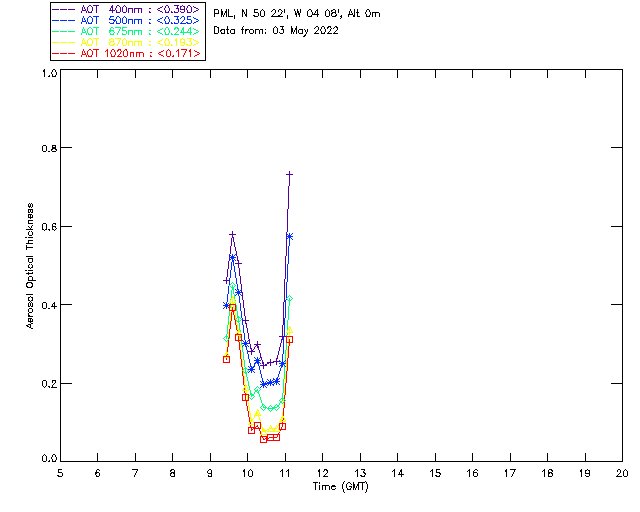Click the x-axis tick label 15
Viewport: 640px width, 512px height.
tap(435, 473)
